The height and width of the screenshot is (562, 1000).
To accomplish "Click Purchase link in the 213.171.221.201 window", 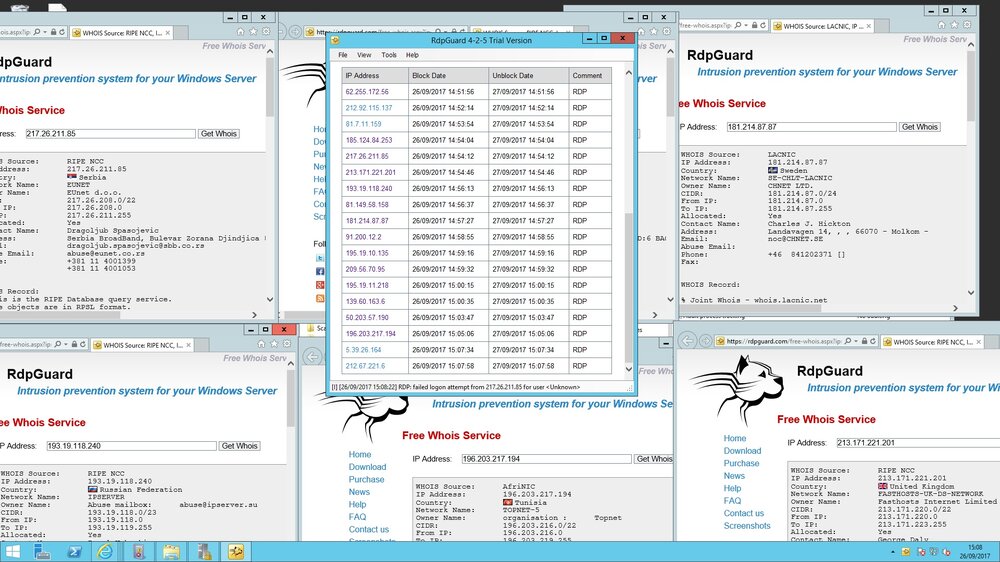I will 741,463.
